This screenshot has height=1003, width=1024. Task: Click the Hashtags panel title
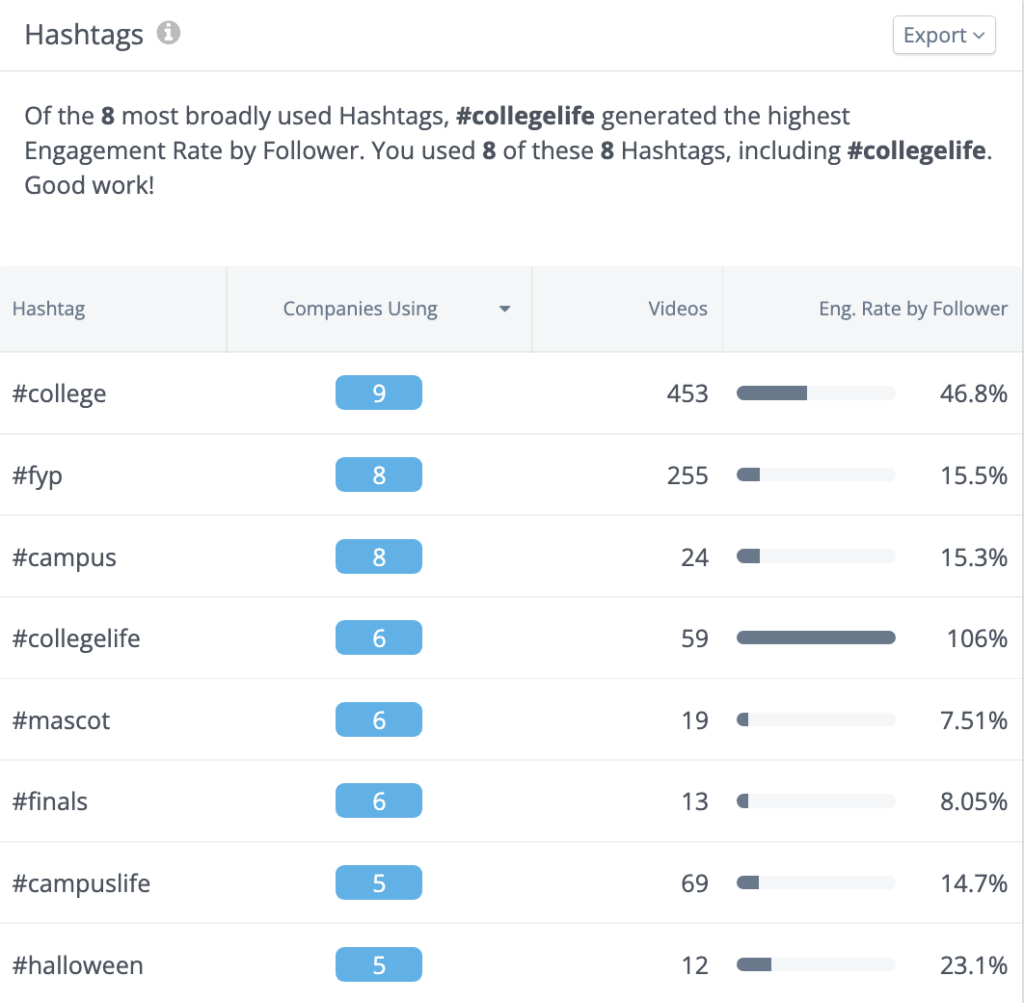tap(84, 35)
